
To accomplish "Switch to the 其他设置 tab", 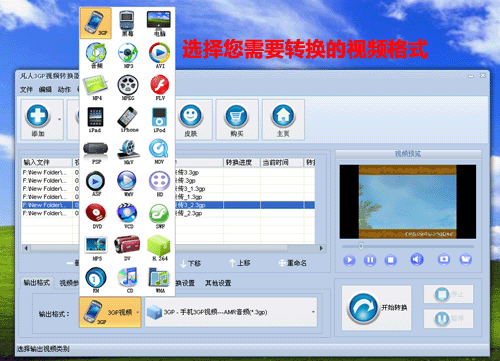I will point(218,283).
